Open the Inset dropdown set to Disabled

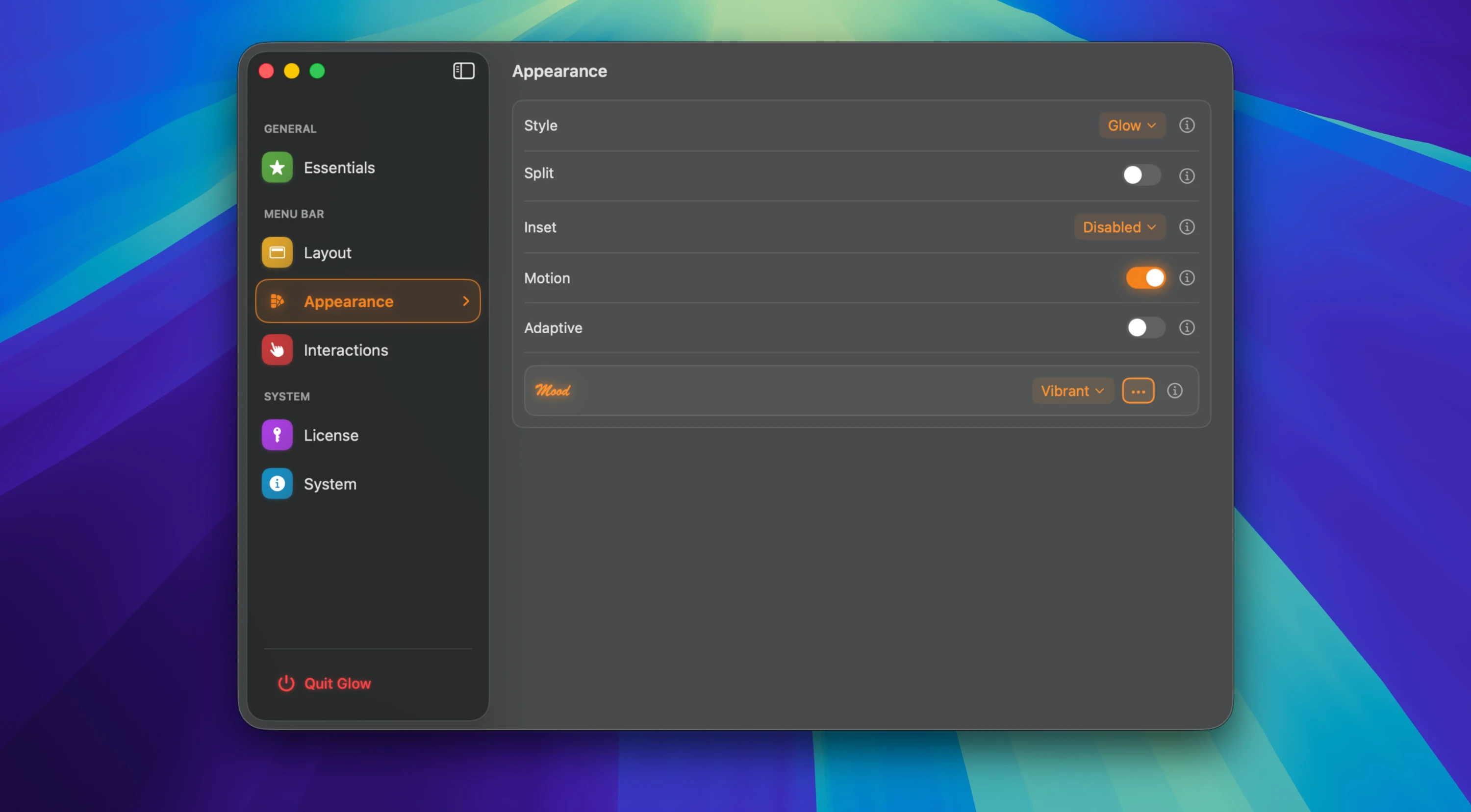(x=1119, y=227)
